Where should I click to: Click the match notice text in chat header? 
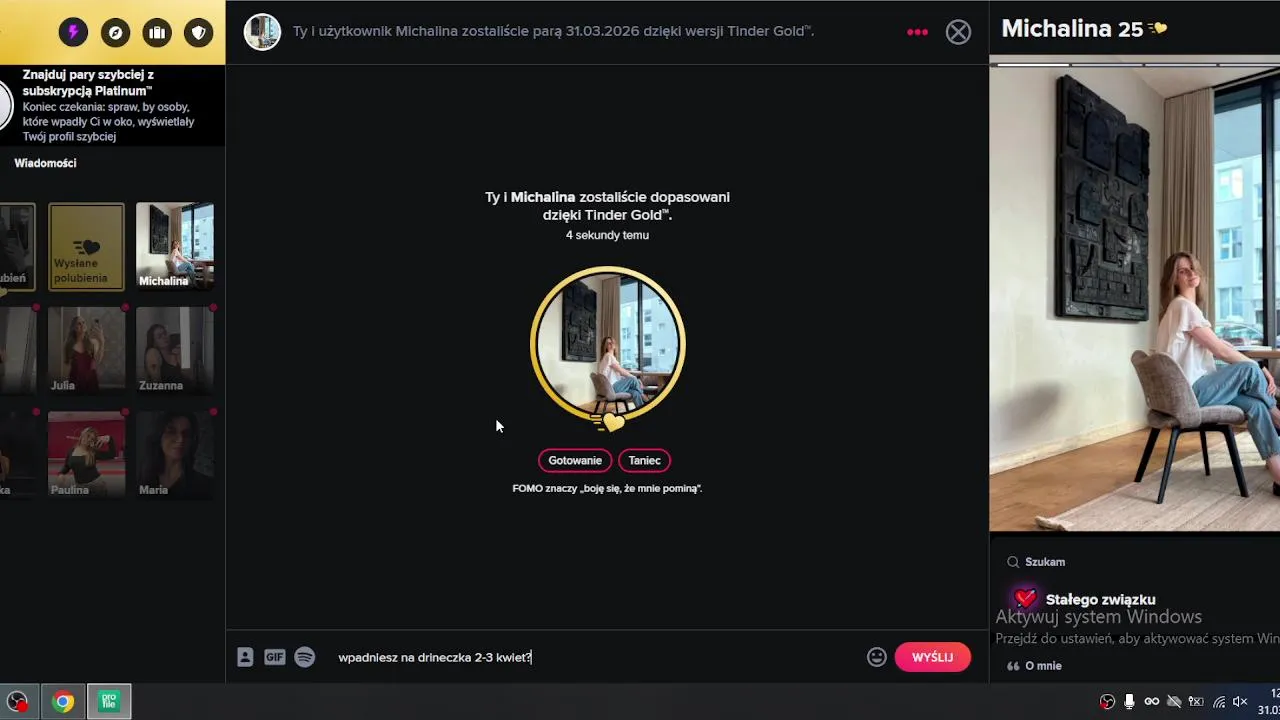553,31
